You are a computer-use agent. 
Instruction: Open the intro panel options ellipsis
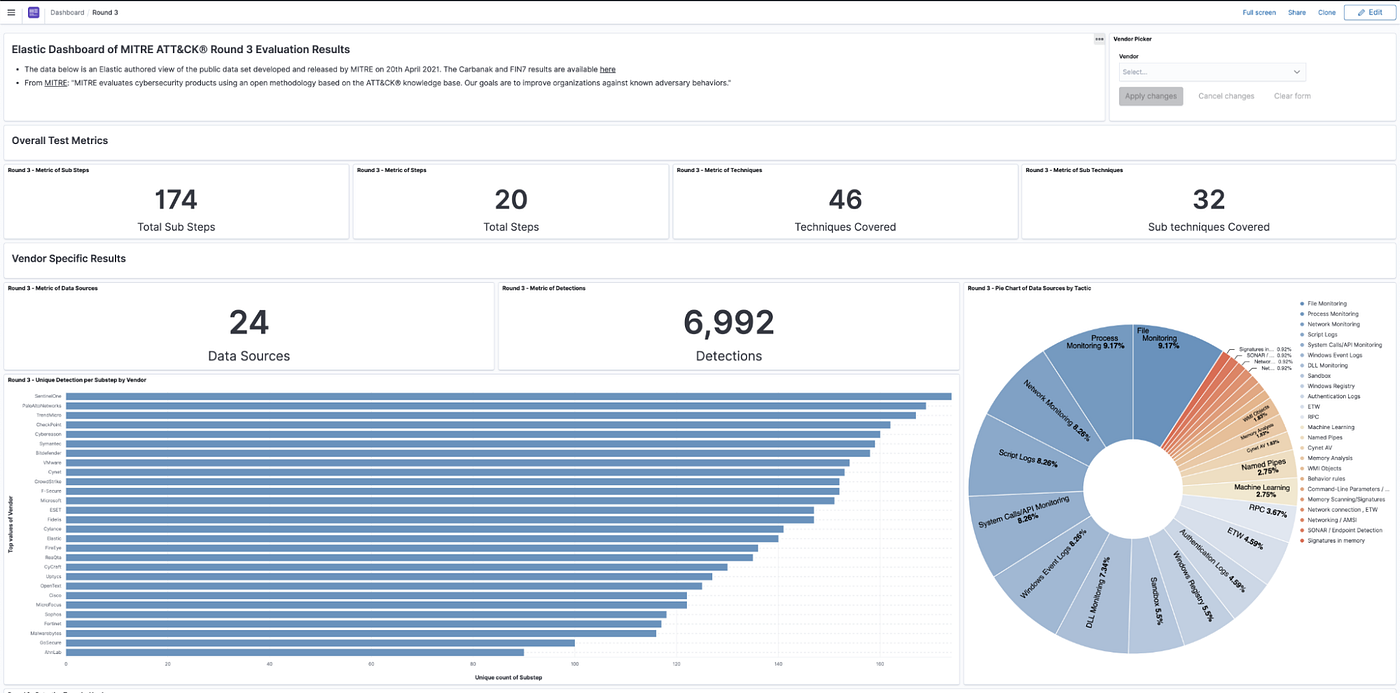tap(1099, 39)
